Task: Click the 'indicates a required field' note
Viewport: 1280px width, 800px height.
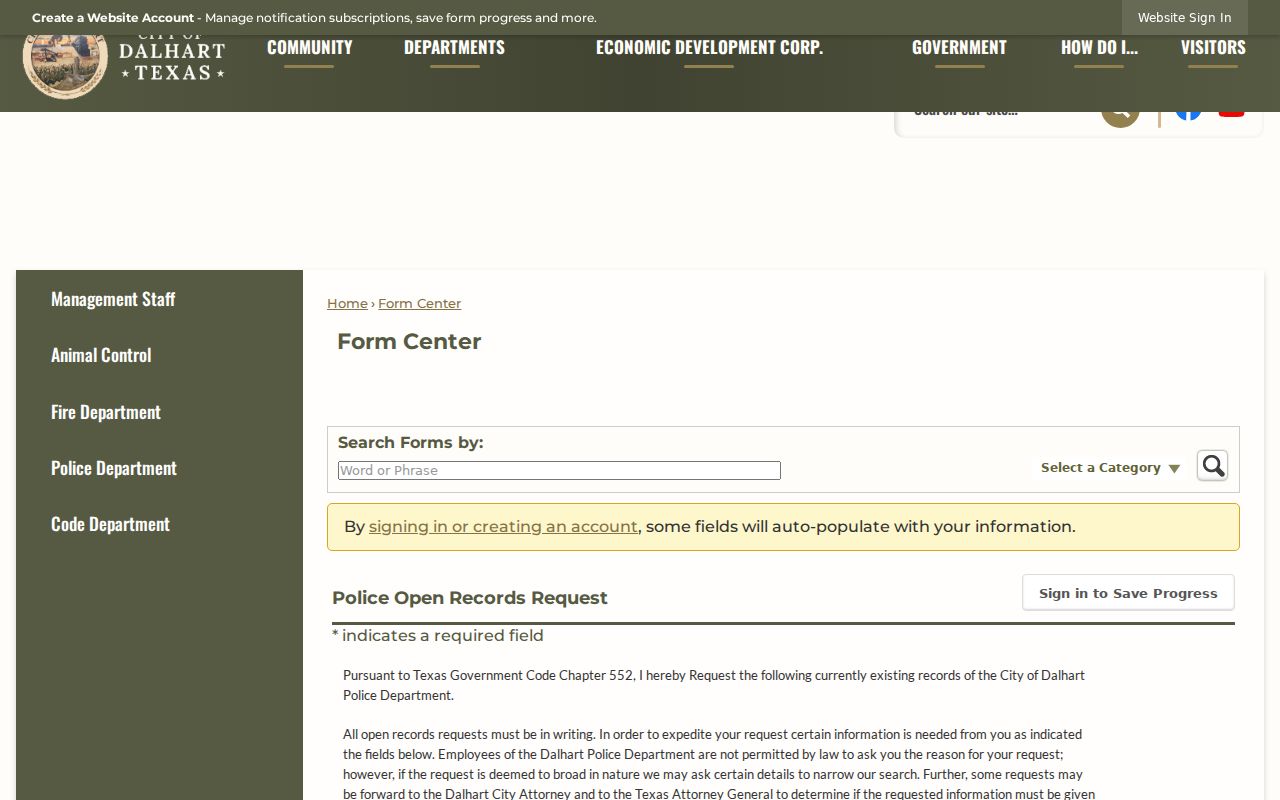Action: tap(438, 636)
